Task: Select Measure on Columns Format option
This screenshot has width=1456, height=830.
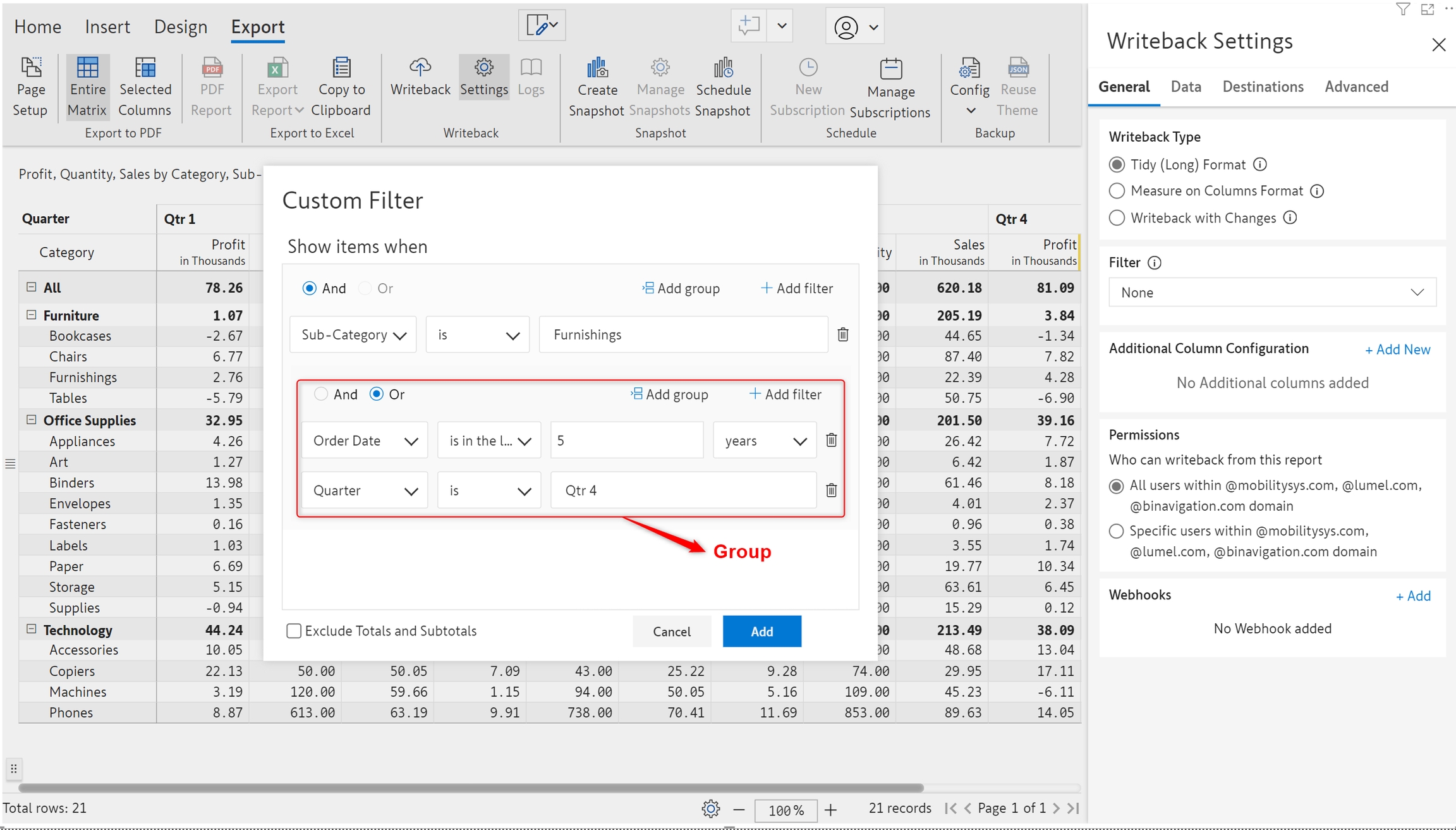Action: (x=1117, y=191)
